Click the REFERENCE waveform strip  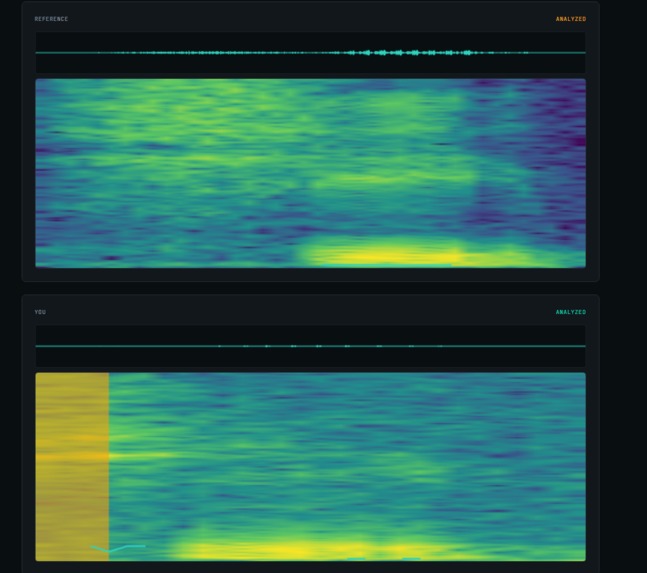click(310, 53)
